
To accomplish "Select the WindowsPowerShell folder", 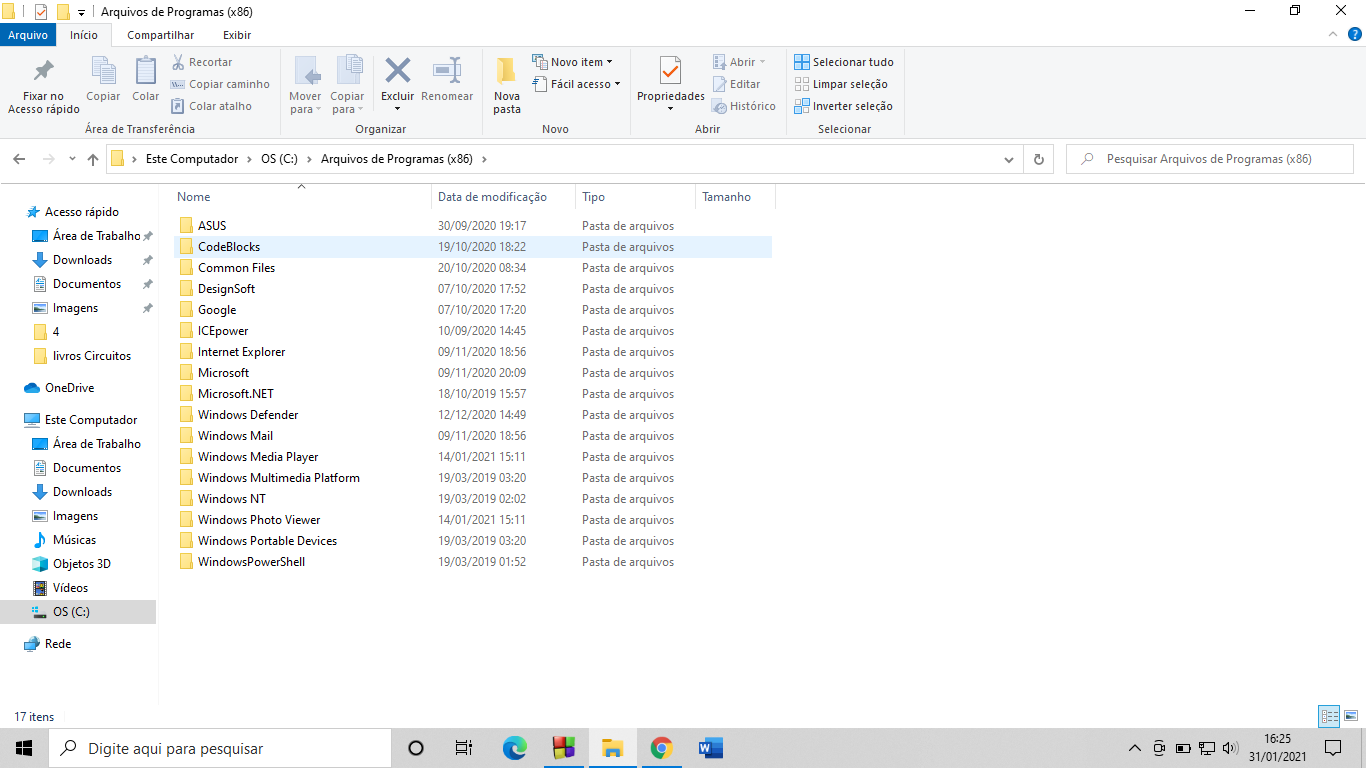I will click(472, 562).
